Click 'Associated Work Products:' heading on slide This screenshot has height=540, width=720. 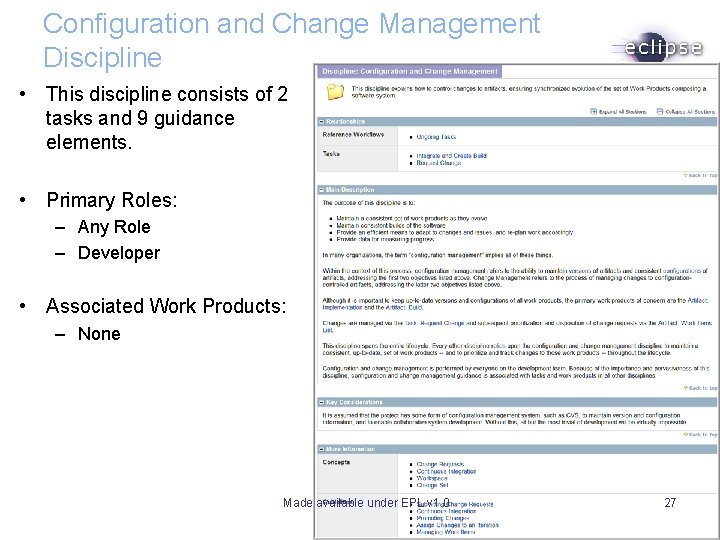(x=166, y=306)
